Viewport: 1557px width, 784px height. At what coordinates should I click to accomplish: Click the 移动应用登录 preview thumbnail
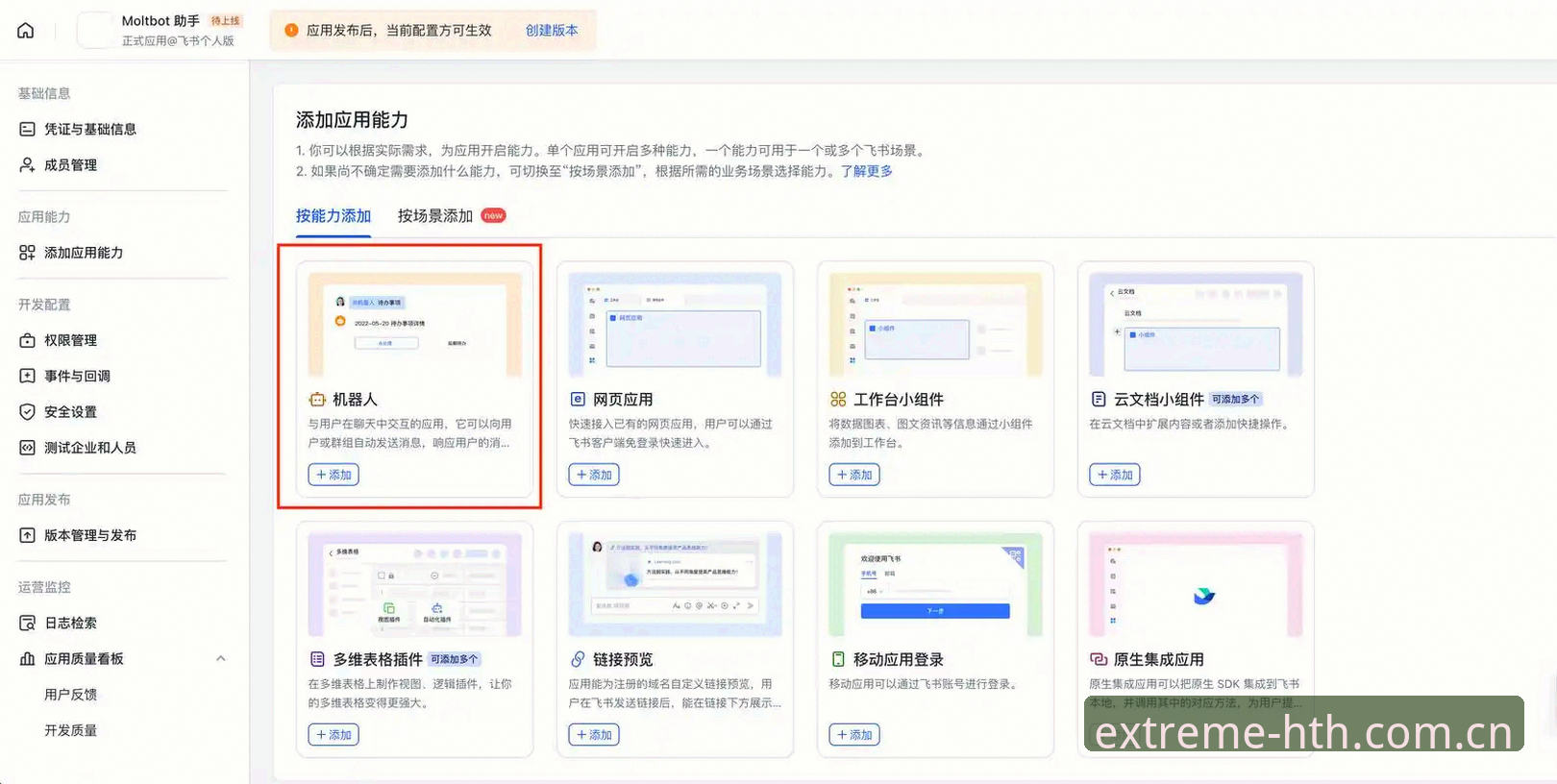(x=936, y=585)
